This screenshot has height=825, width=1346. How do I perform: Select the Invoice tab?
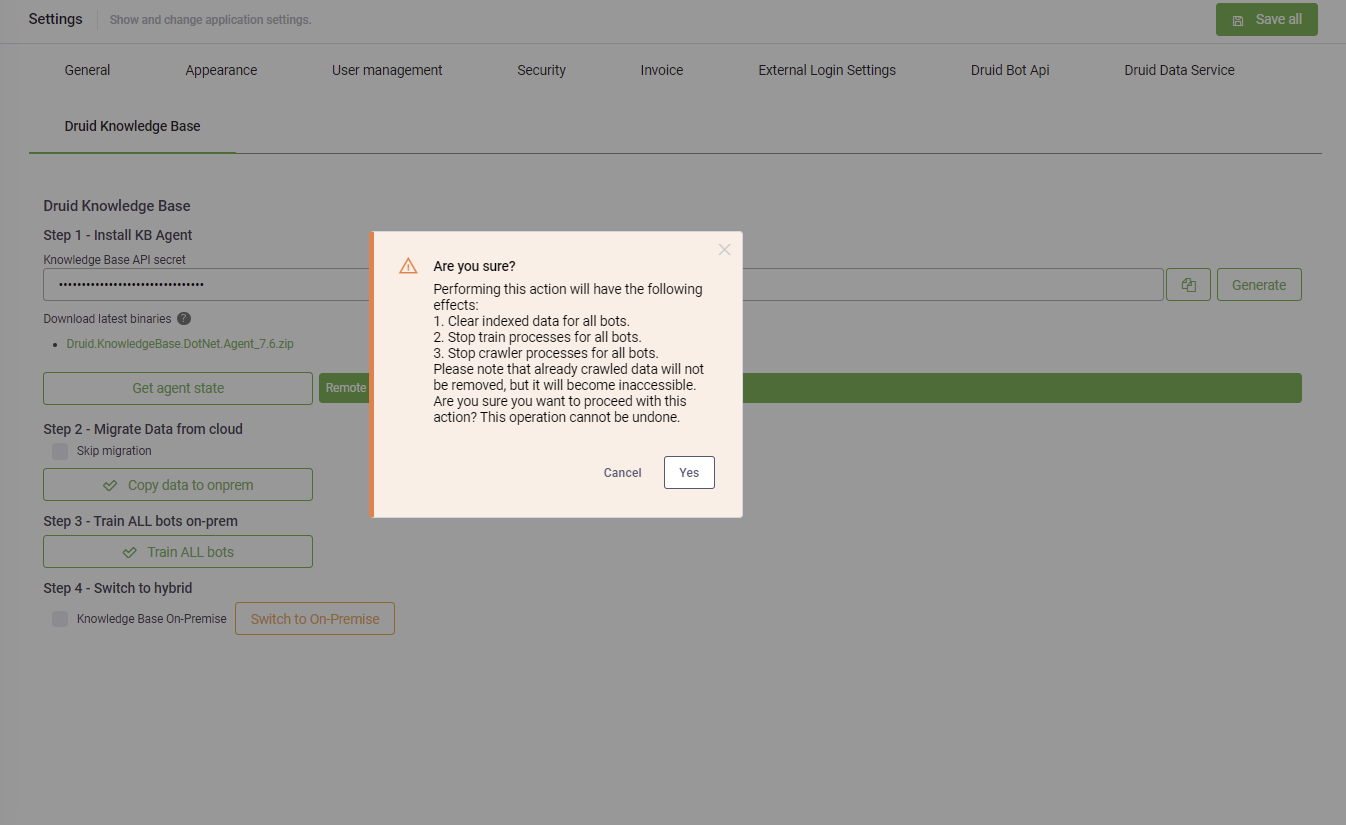(x=662, y=70)
